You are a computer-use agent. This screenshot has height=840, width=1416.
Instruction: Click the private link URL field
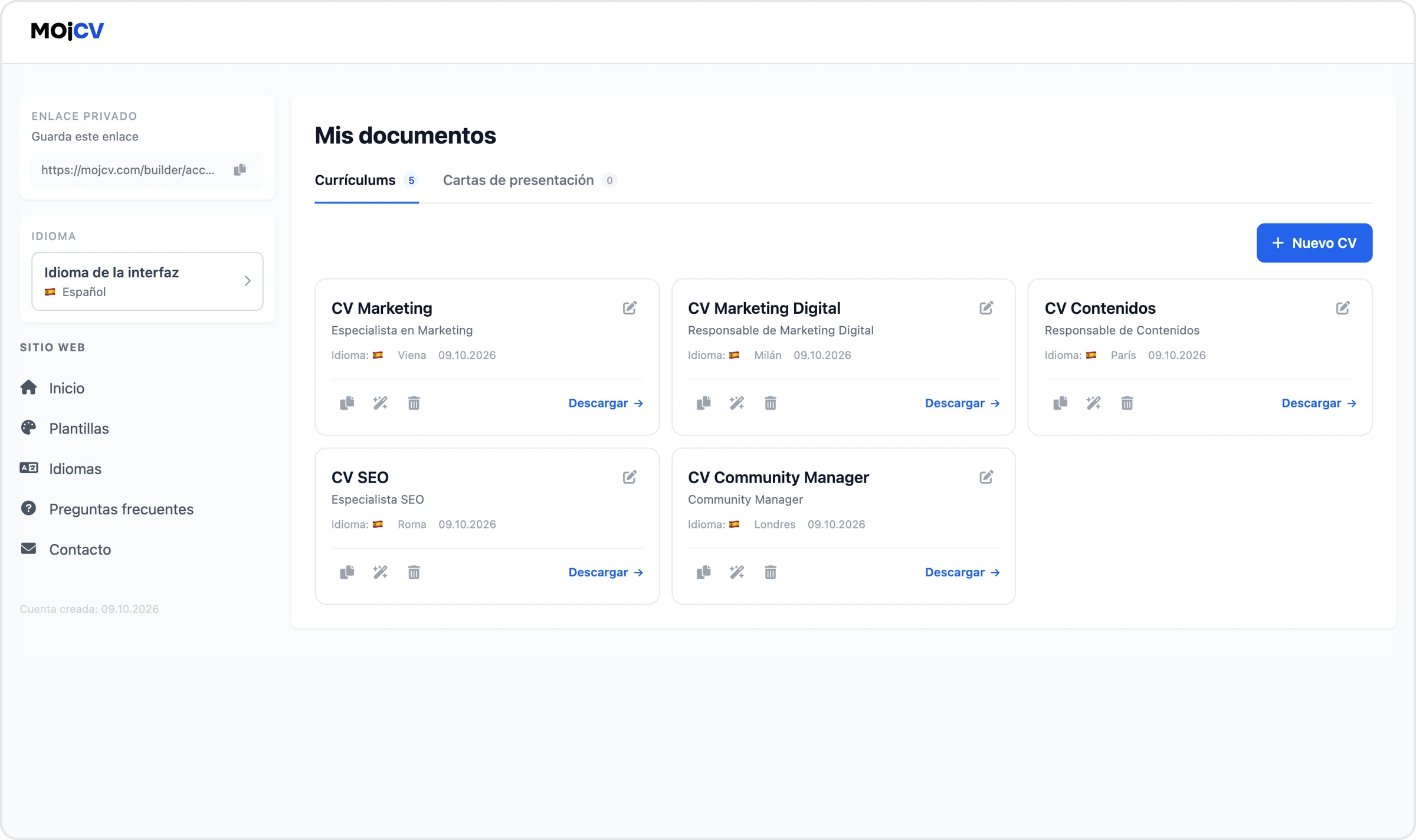(x=147, y=170)
